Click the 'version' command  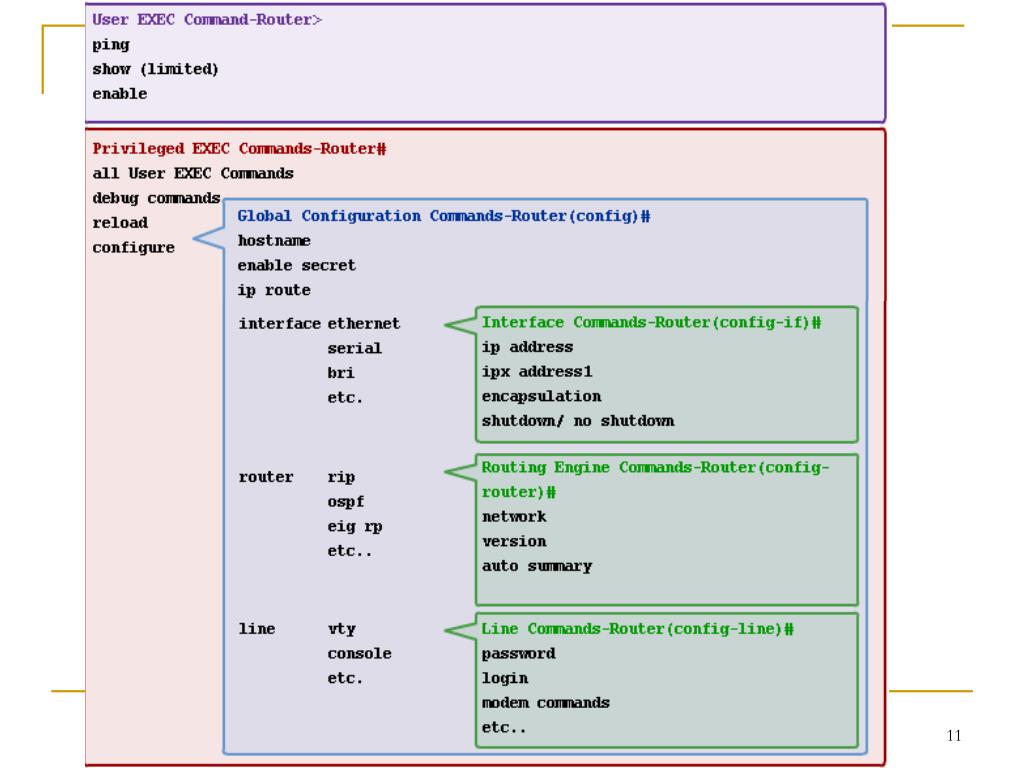514,542
